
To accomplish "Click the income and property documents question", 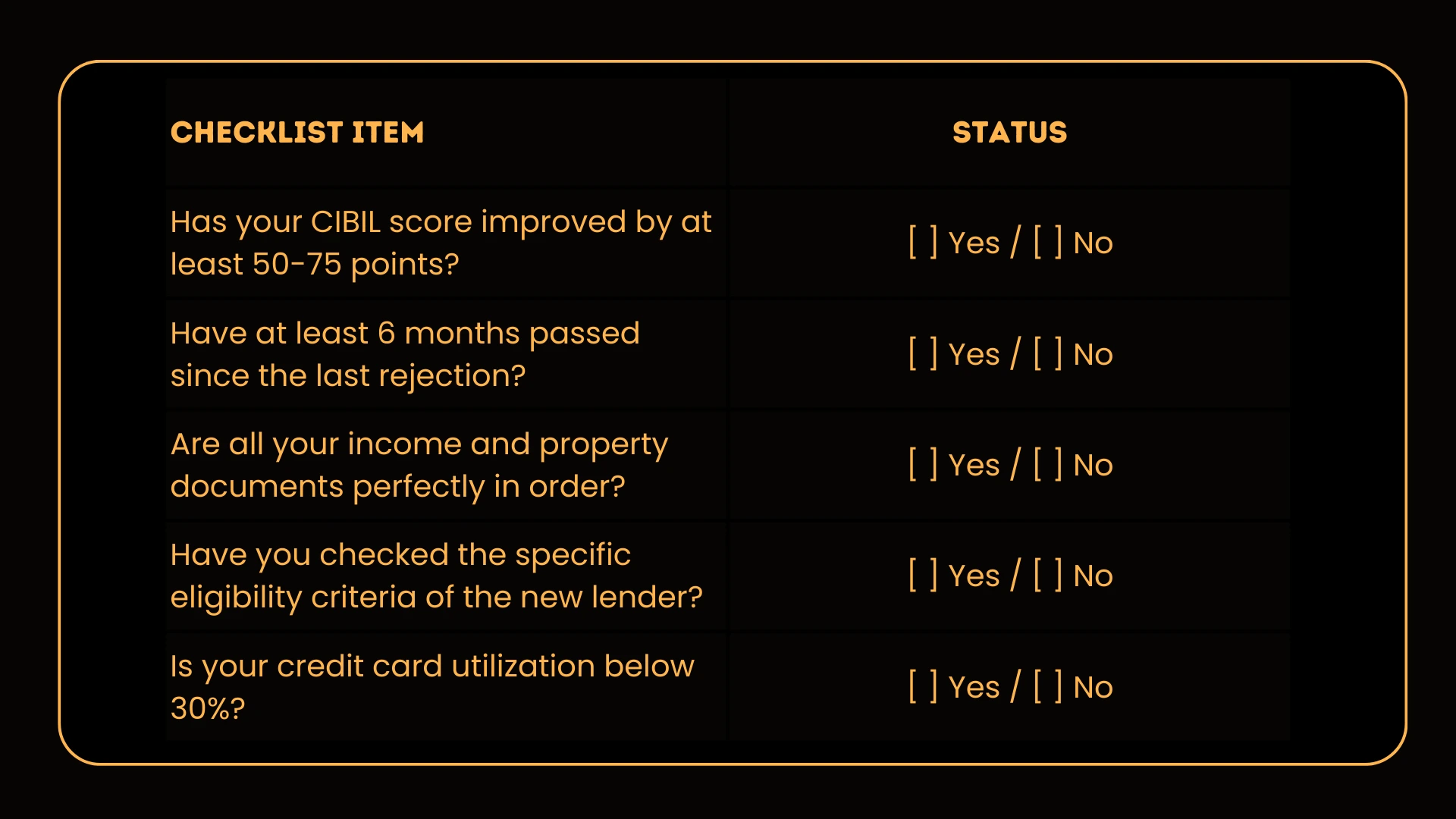I will 419,465.
